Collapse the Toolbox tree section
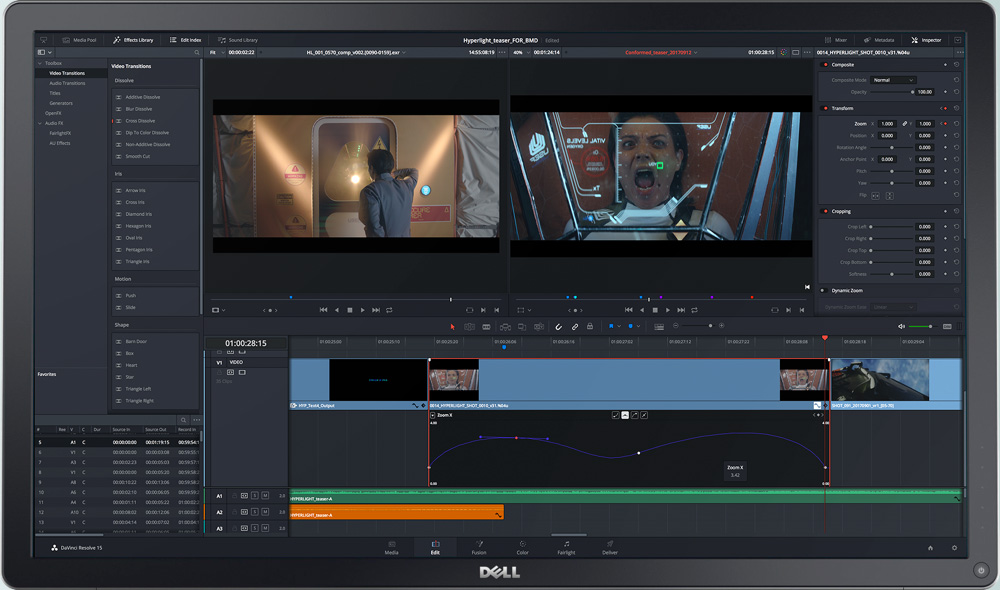The height and width of the screenshot is (590, 1000). point(40,63)
